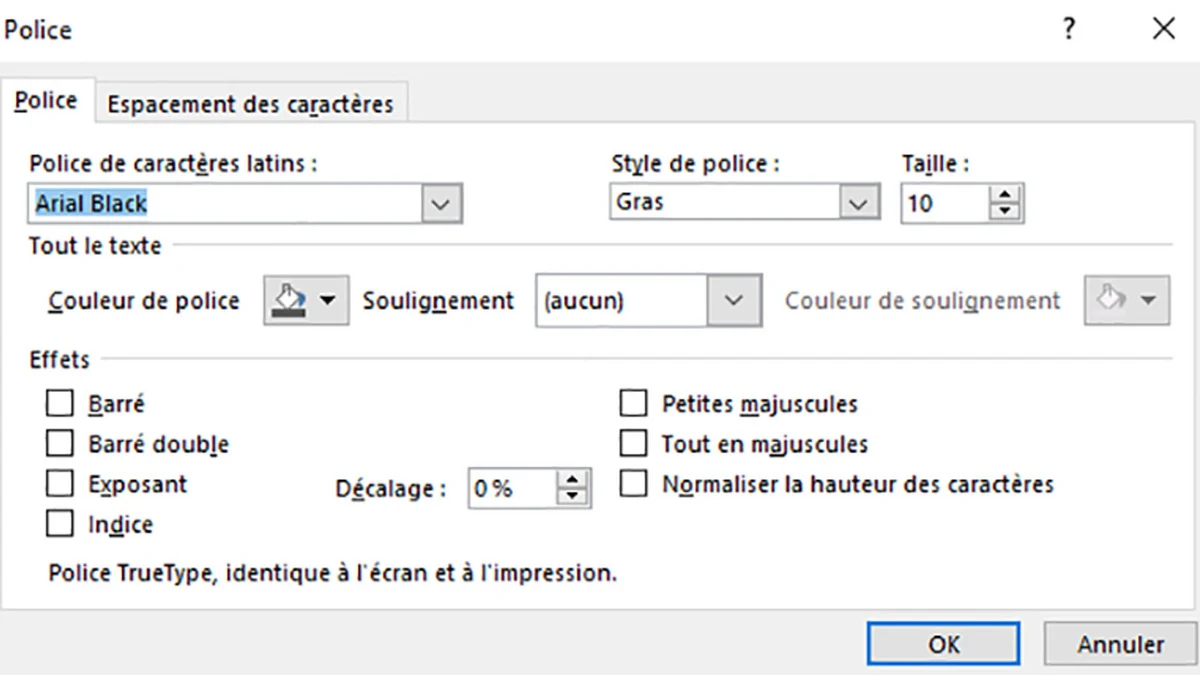1200x675 pixels.
Task: Check Petites majuscules
Action: click(634, 403)
